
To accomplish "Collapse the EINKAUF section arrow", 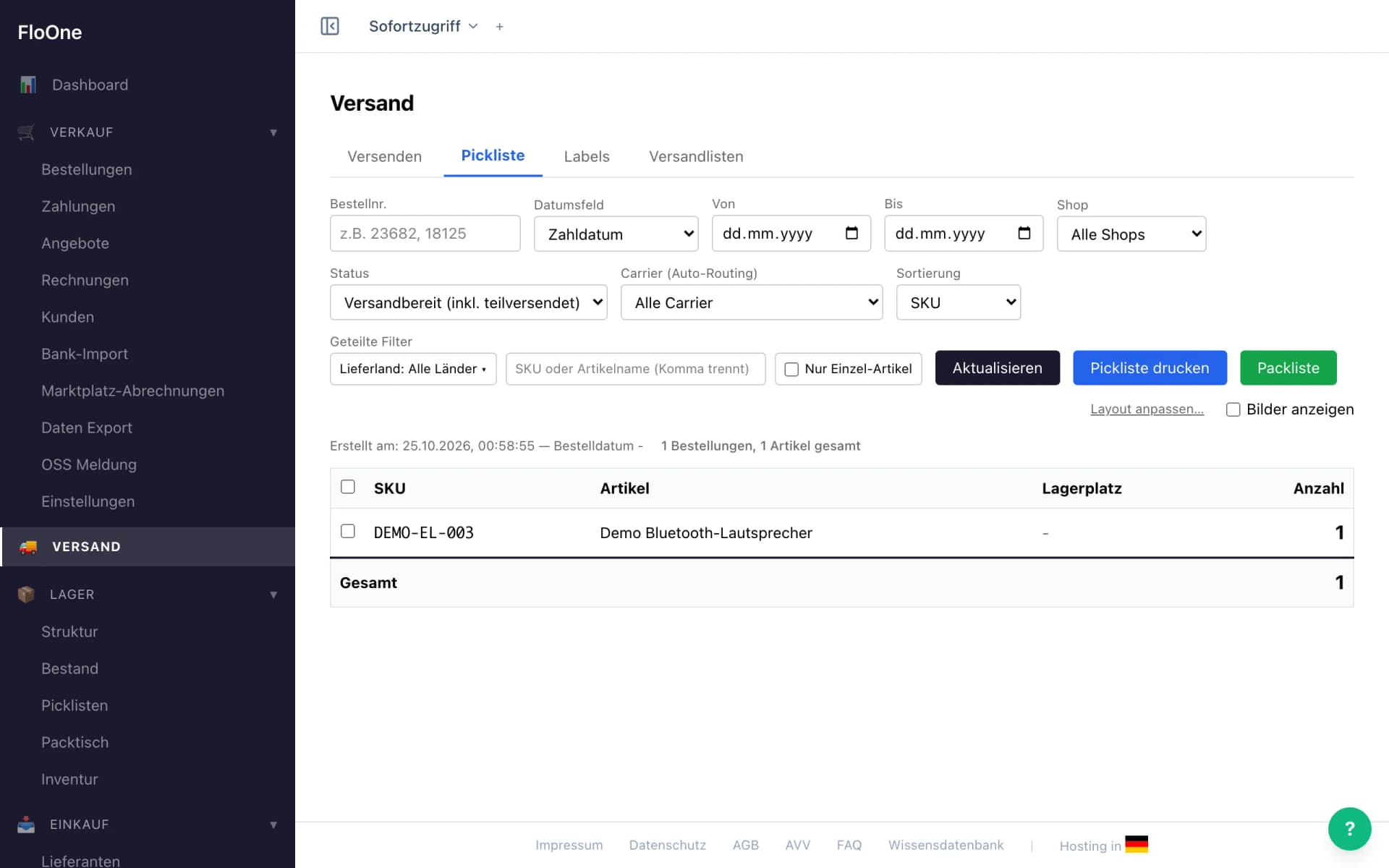I will tap(273, 825).
